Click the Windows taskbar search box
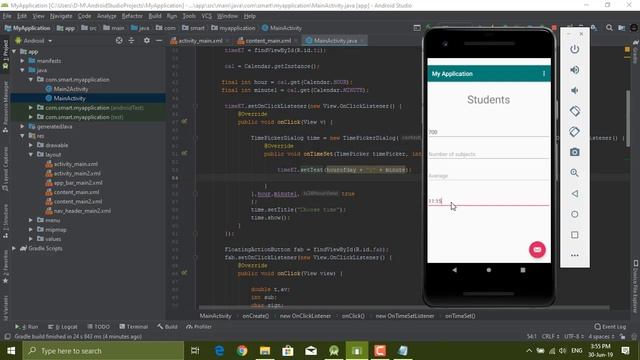This screenshot has height=360, width=640. click(x=103, y=351)
